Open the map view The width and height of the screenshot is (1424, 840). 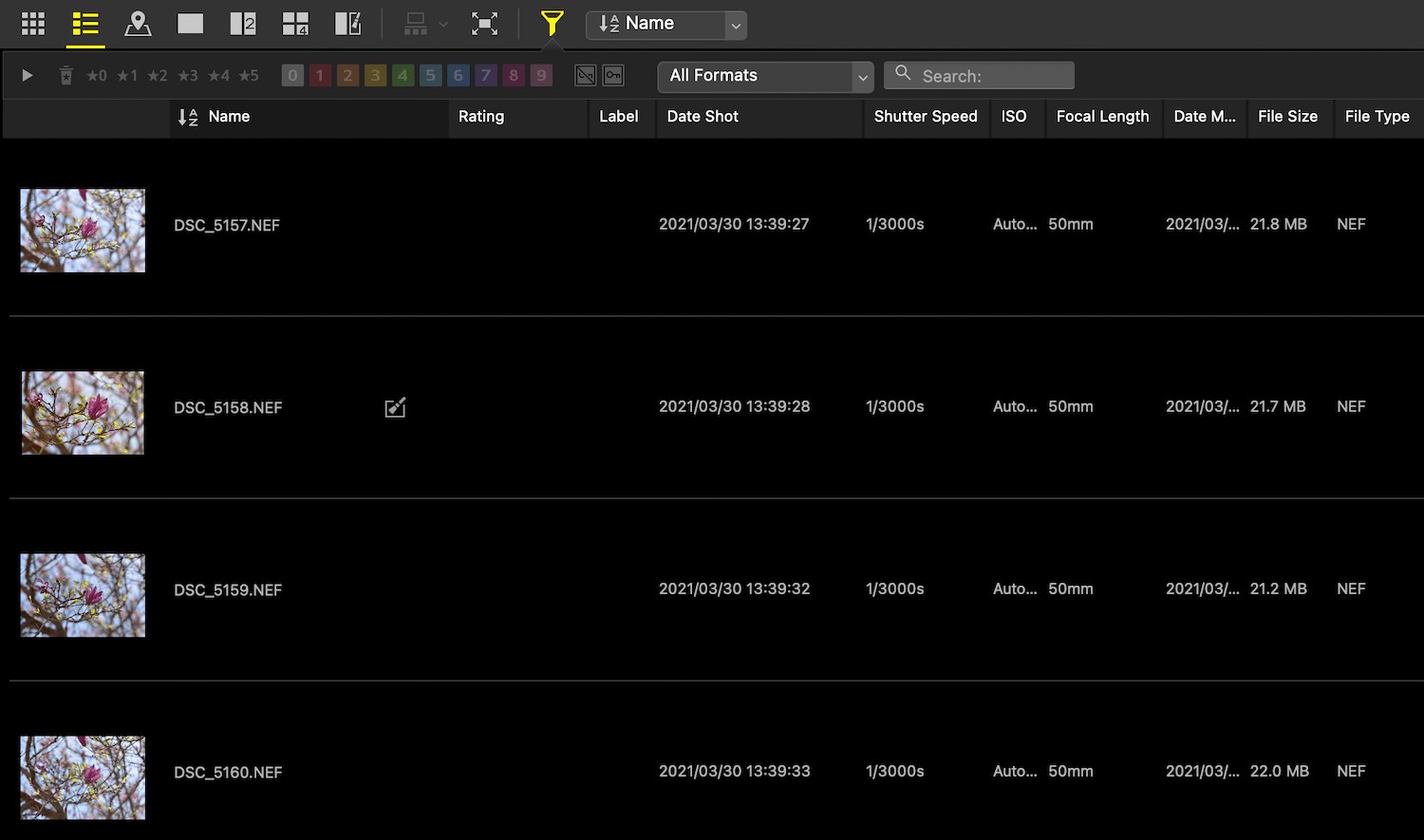[x=138, y=24]
